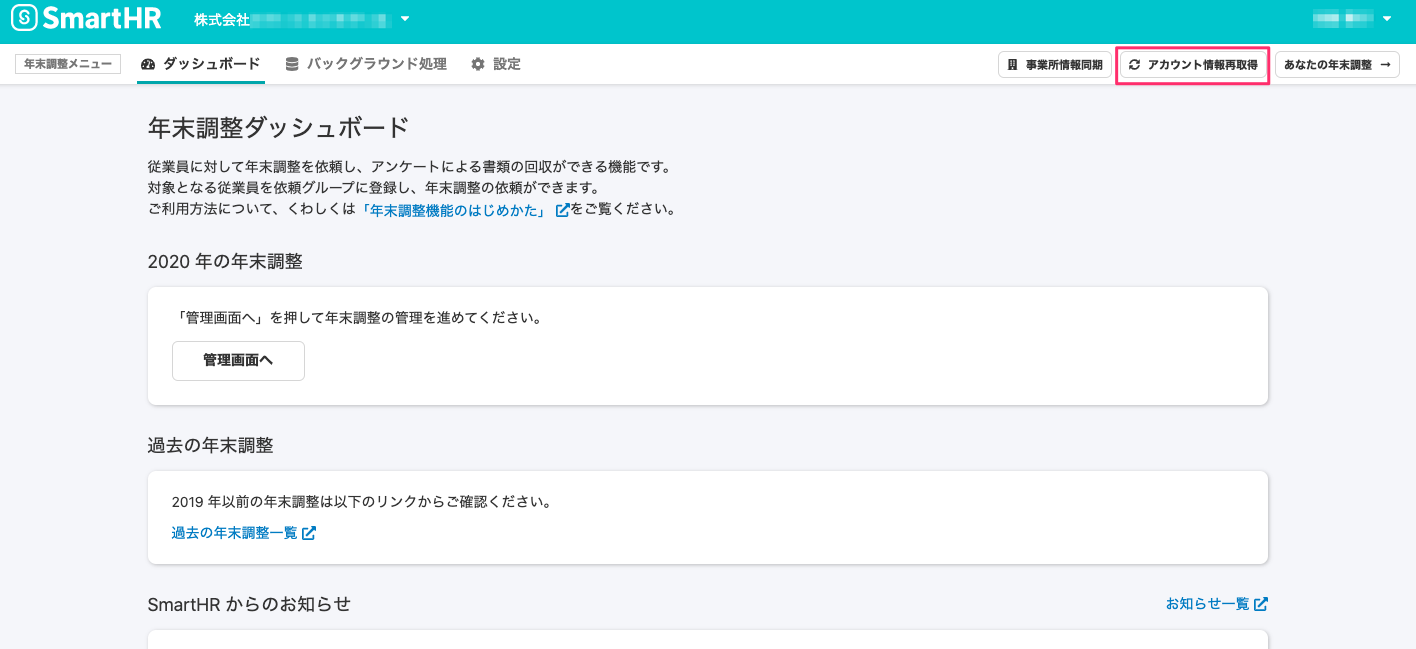
Task: Click the 事業所情報同期 button
Action: pyautogui.click(x=1055, y=65)
